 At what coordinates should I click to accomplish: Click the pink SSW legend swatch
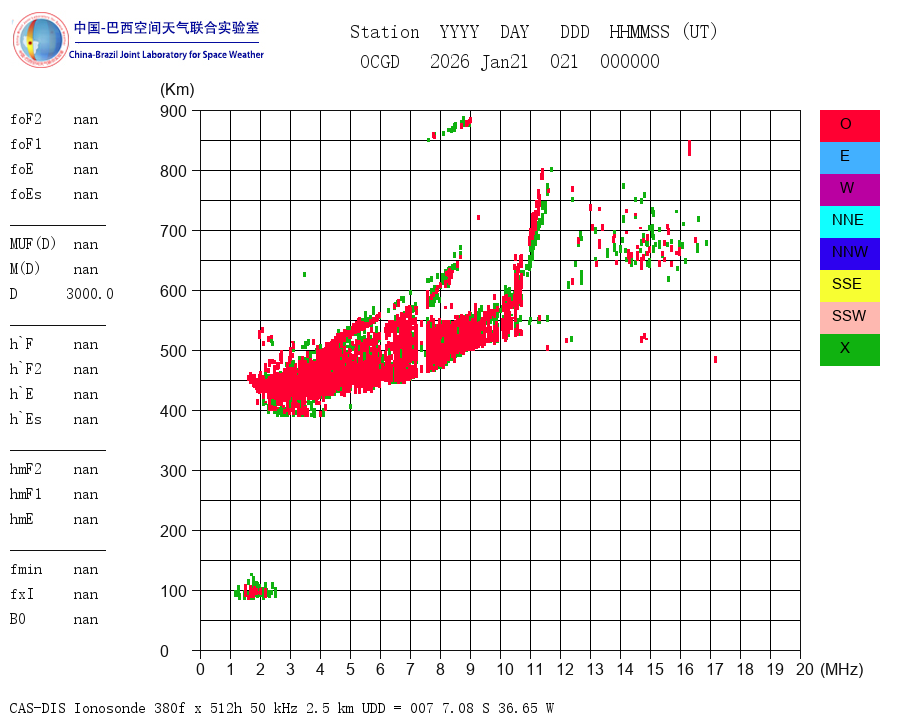[849, 318]
